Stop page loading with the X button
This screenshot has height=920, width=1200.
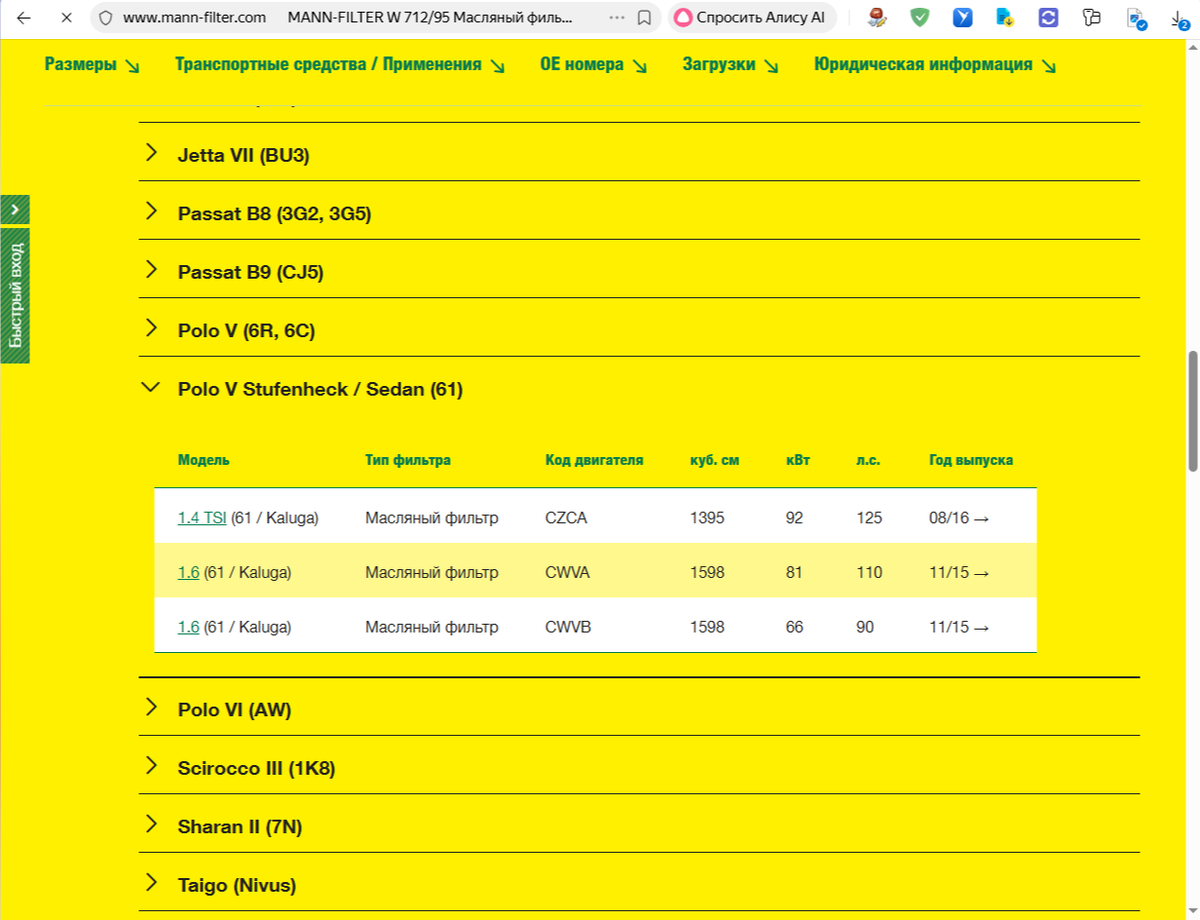(66, 18)
